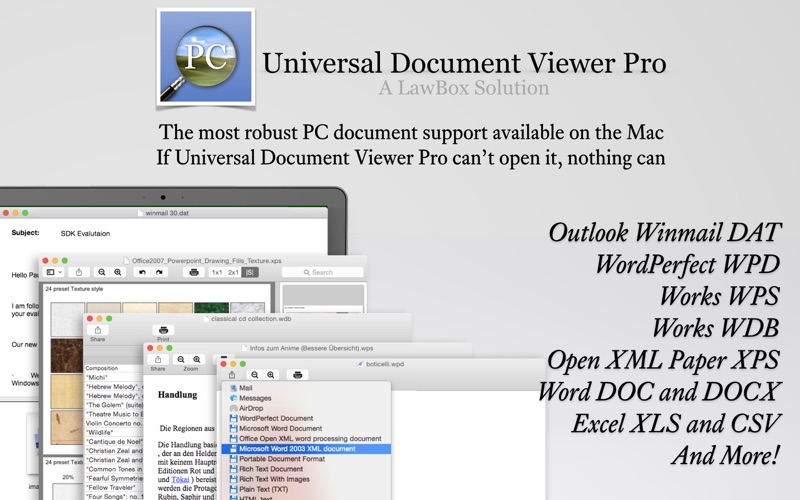Screen dimensions: 800x500
Task: Close the classical cd collection.wdb window
Action: tap(90, 318)
